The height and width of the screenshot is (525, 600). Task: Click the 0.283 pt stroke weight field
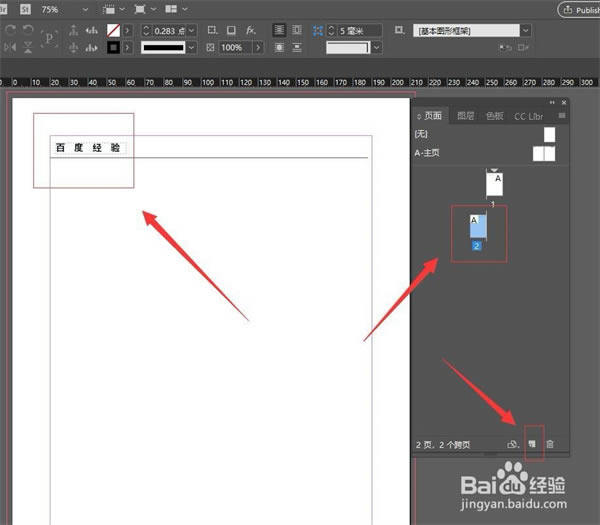(x=169, y=31)
